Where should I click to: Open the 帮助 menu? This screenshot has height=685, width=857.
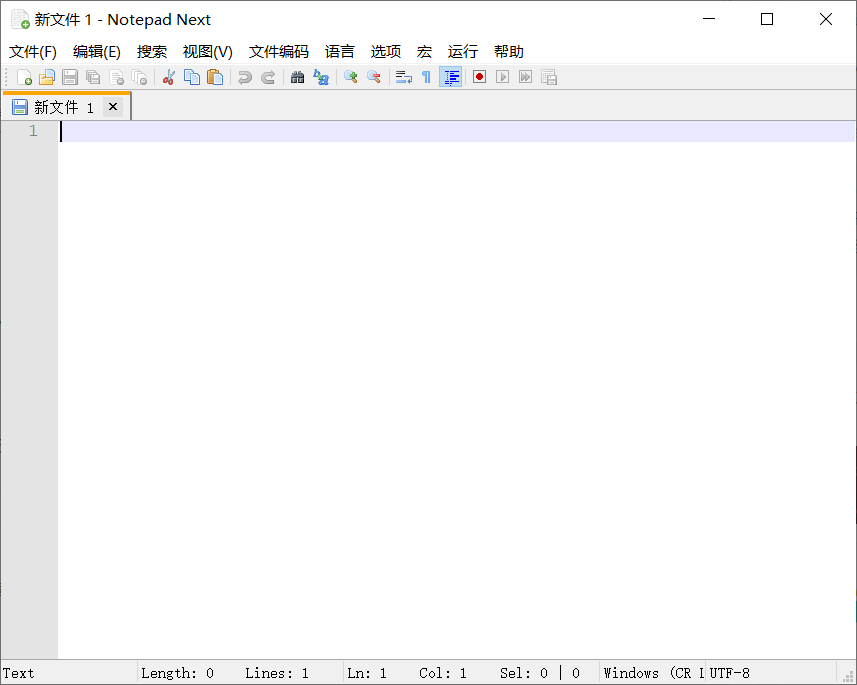tap(509, 52)
